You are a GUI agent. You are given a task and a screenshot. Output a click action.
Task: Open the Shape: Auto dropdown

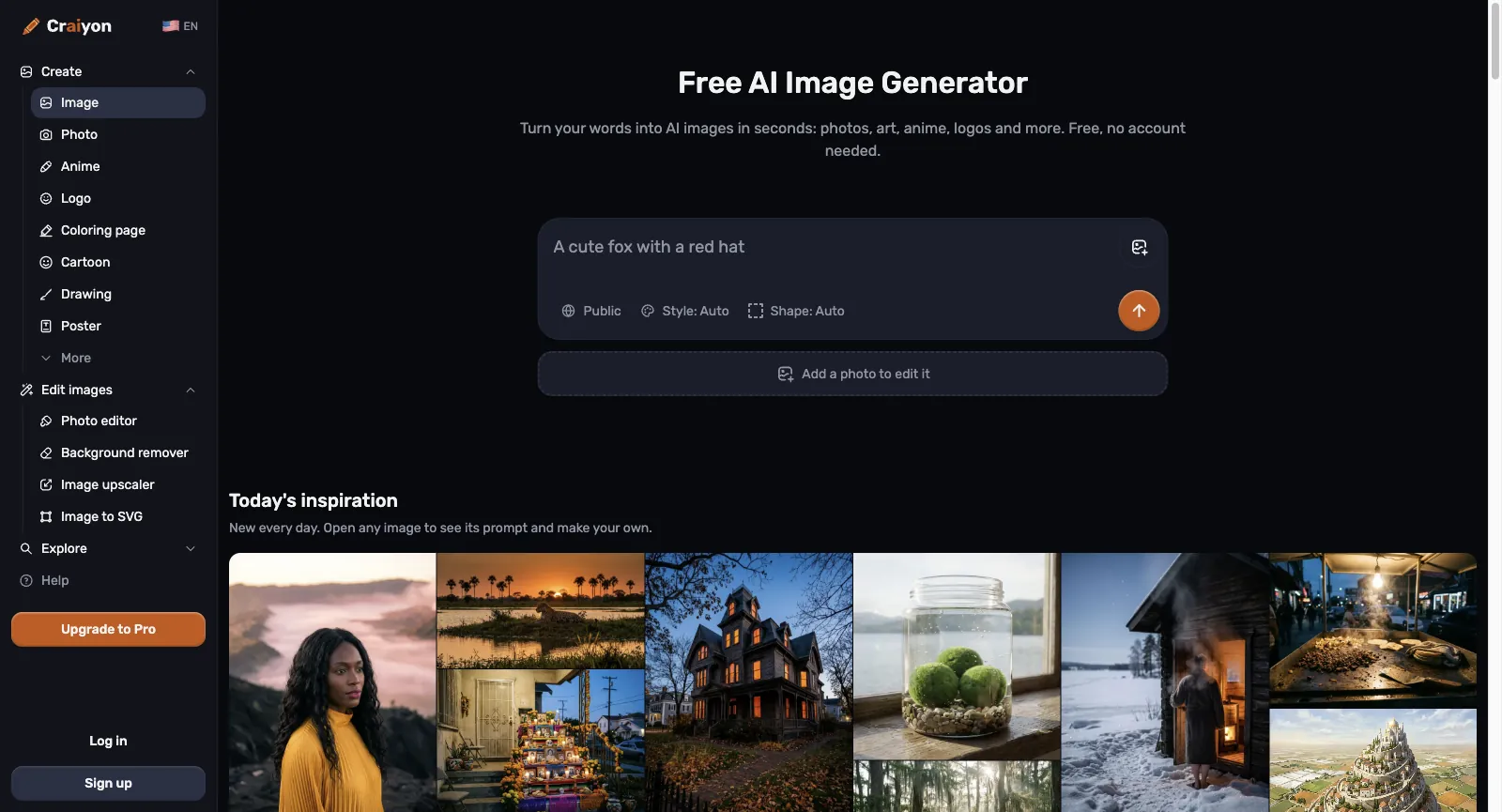click(796, 312)
